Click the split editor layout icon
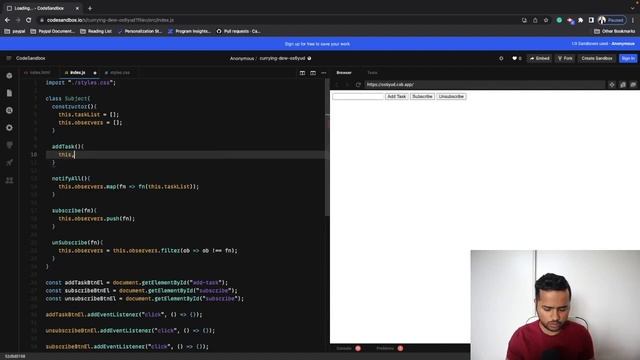The height and width of the screenshot is (360, 640). (x=302, y=73)
